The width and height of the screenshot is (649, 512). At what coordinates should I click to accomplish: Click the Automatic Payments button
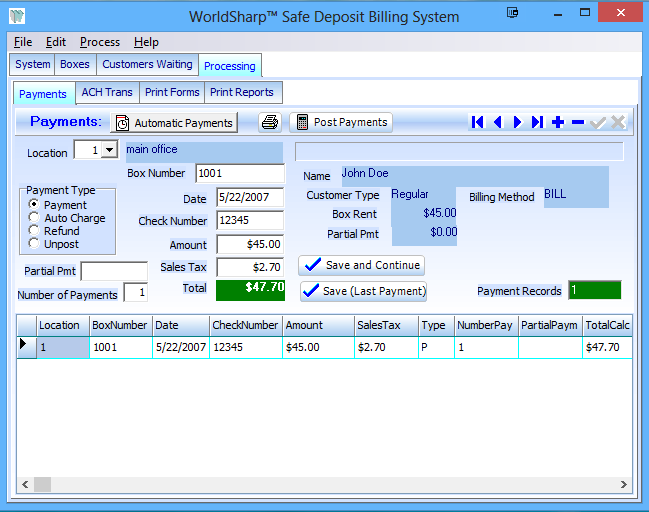pyautogui.click(x=174, y=123)
